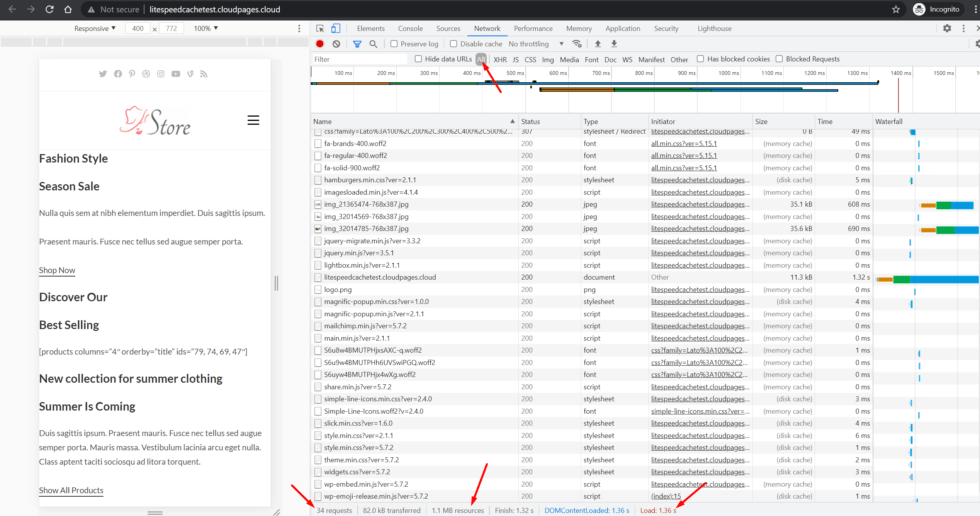Viewport: 980px width, 516px height.
Task: Tick the Hide data URLs checkbox
Action: [419, 59]
